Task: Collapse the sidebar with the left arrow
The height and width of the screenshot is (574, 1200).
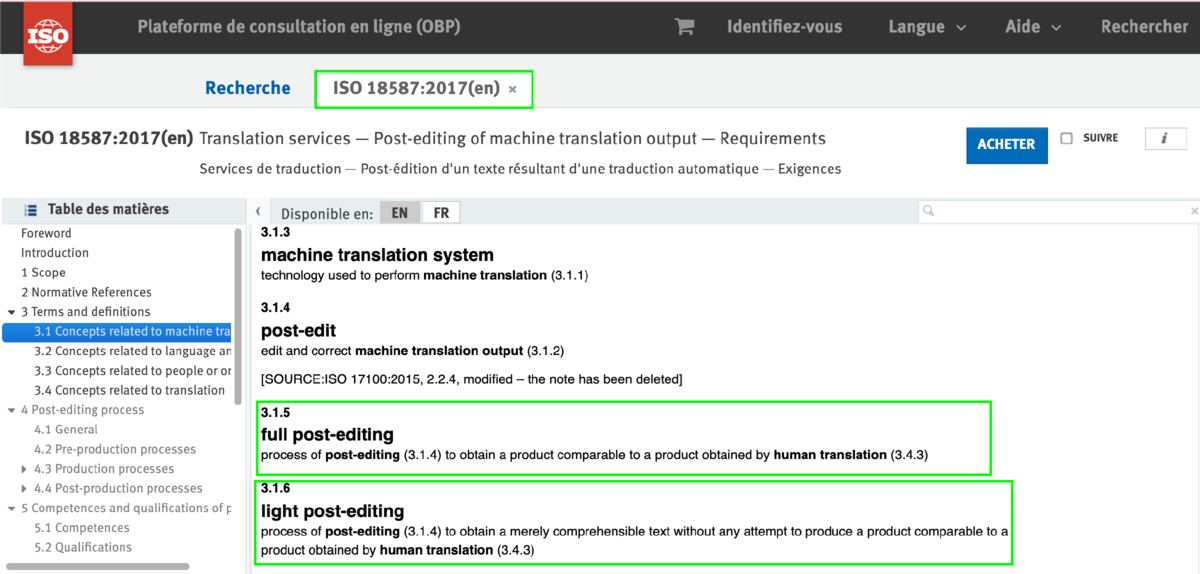Action: (258, 212)
